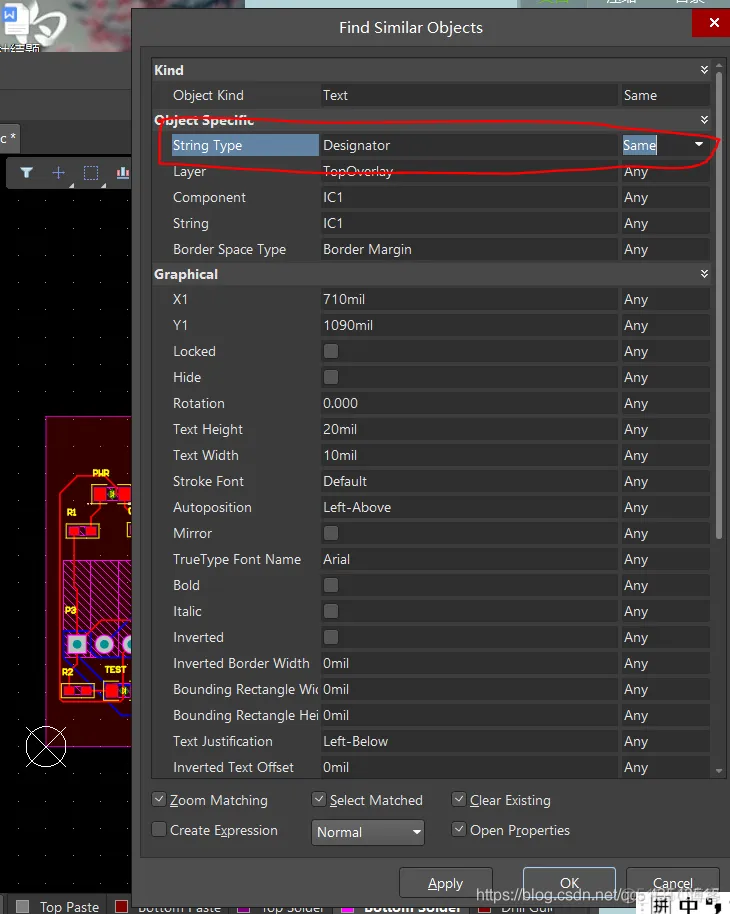This screenshot has width=730, height=914.
Task: Click the Chinese input mode indicator
Action: [x=688, y=905]
